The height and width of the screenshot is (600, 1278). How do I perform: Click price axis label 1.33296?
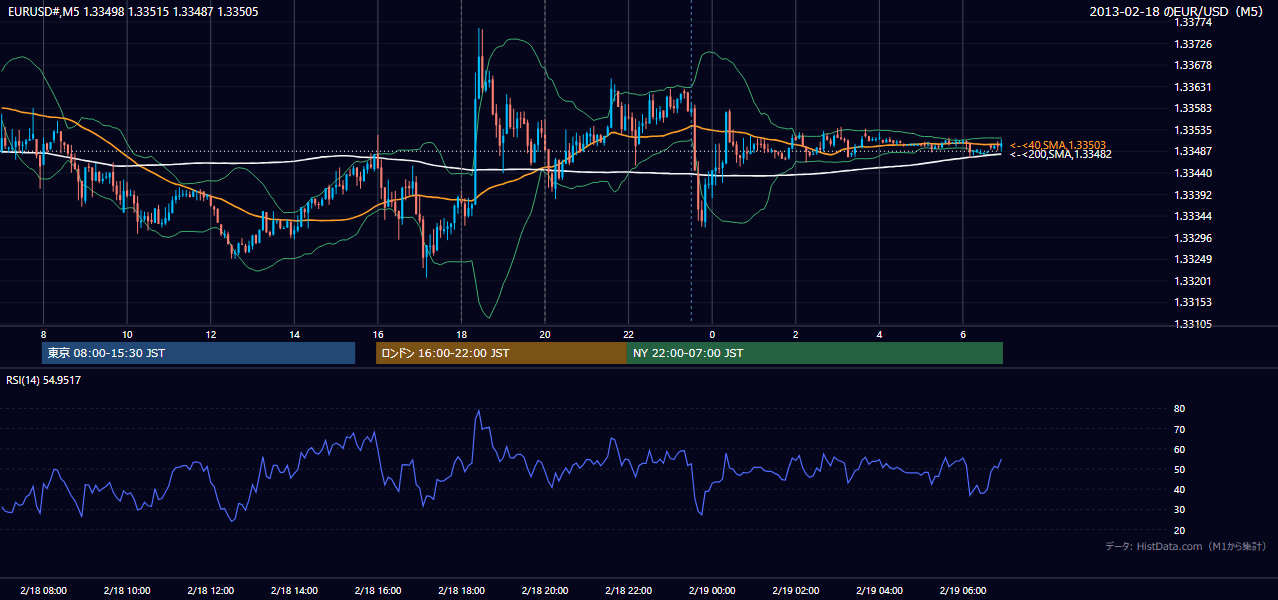1194,238
